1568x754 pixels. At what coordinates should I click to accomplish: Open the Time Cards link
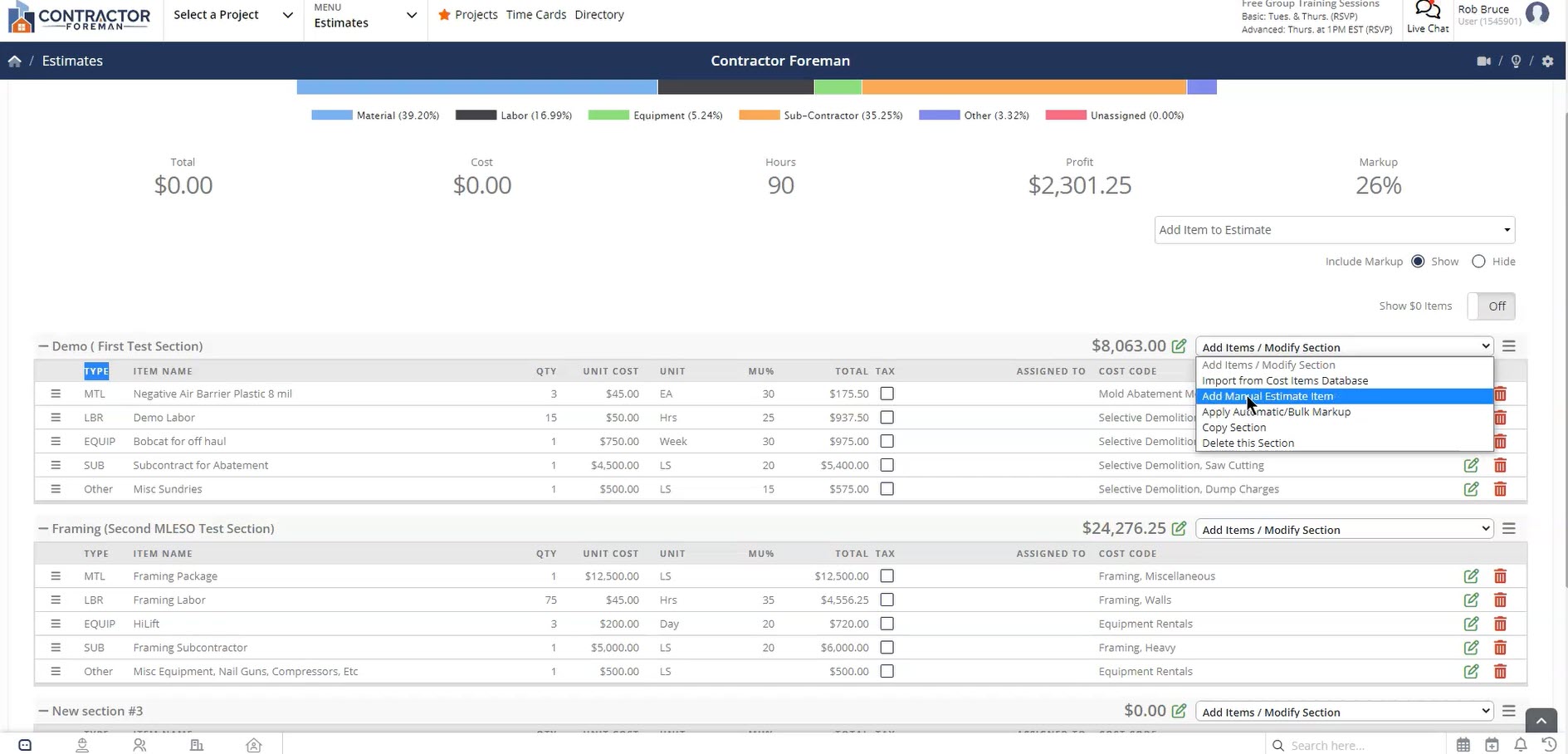[x=535, y=15]
